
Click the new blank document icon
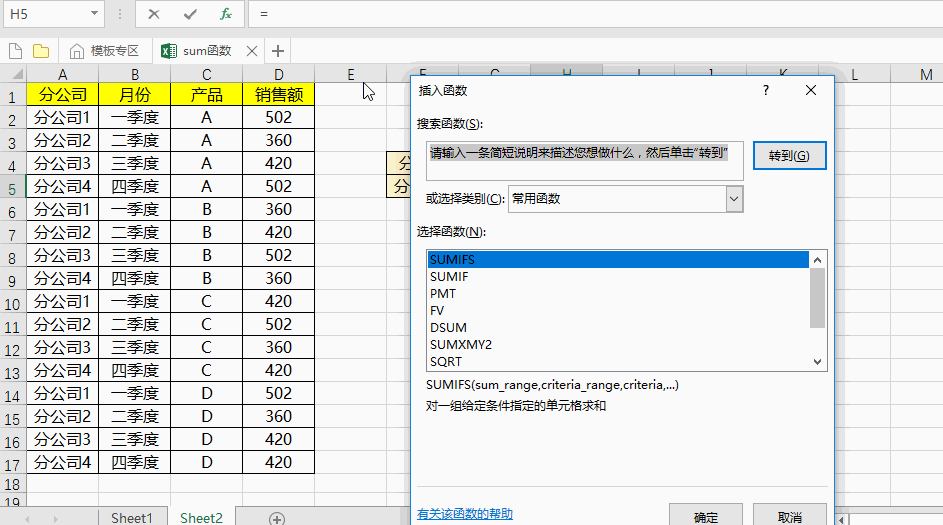pos(15,51)
